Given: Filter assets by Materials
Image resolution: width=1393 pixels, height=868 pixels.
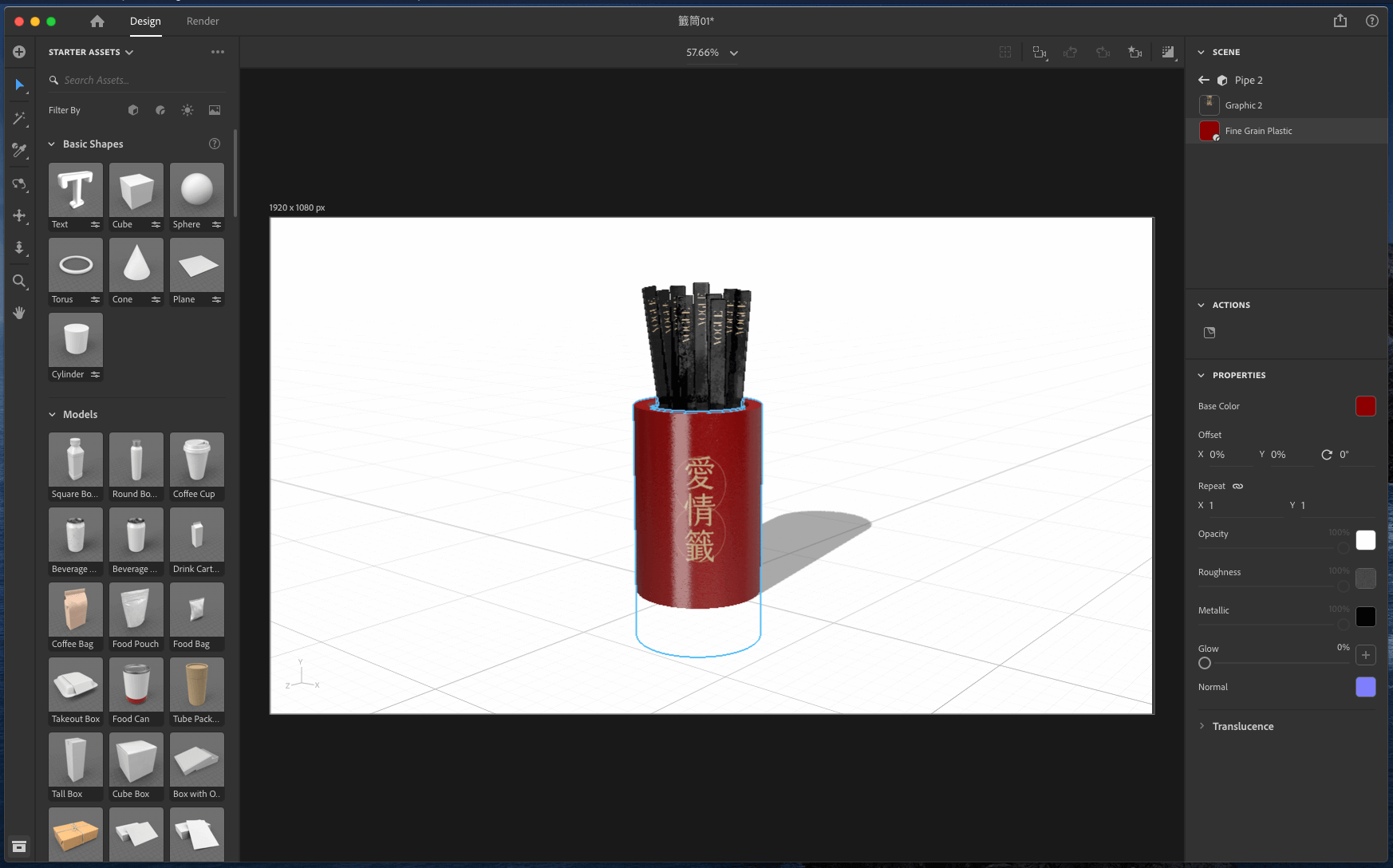Looking at the screenshot, I should (x=160, y=110).
